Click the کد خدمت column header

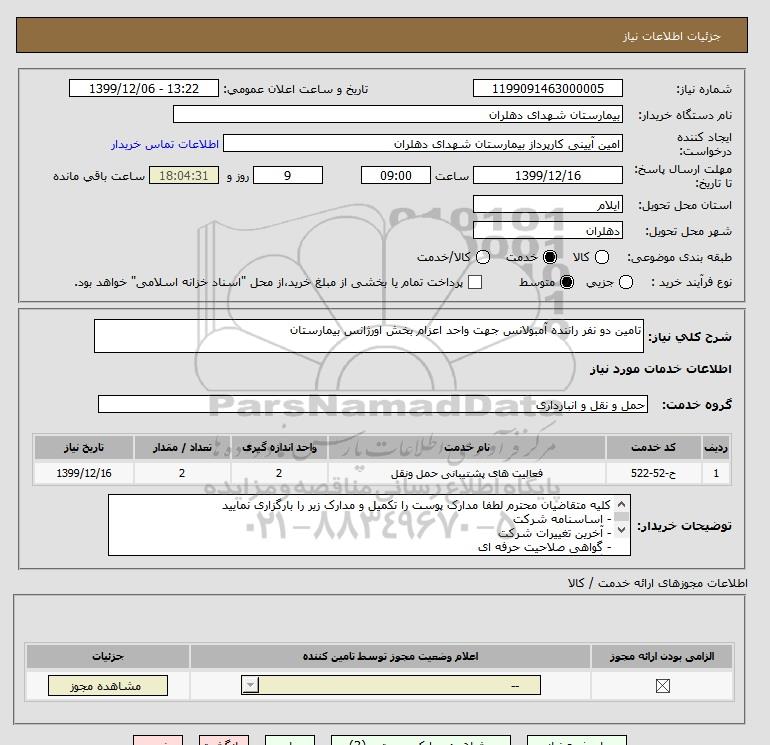pos(653,447)
